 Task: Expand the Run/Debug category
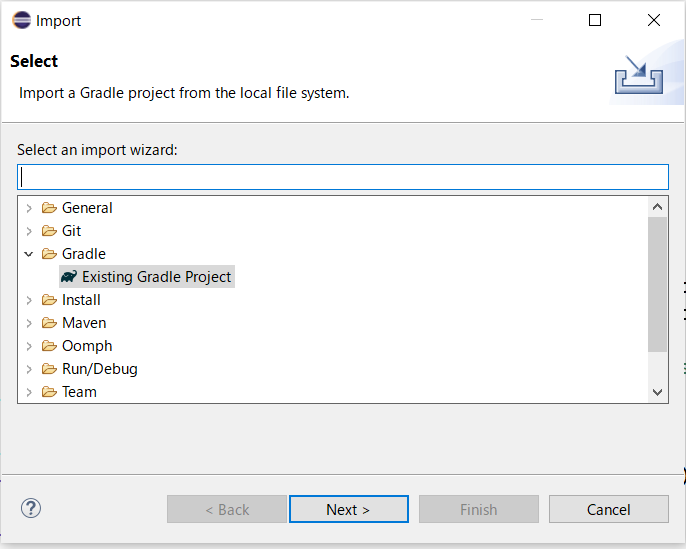click(29, 369)
